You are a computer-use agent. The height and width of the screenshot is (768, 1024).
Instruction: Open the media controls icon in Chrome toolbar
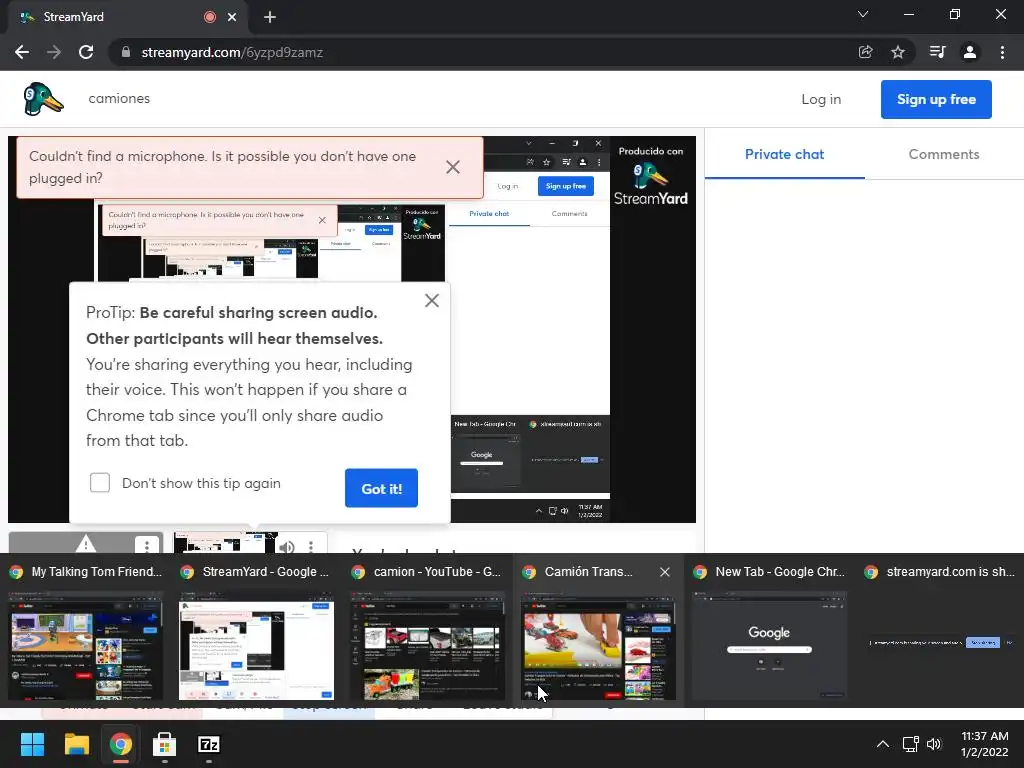click(x=937, y=52)
